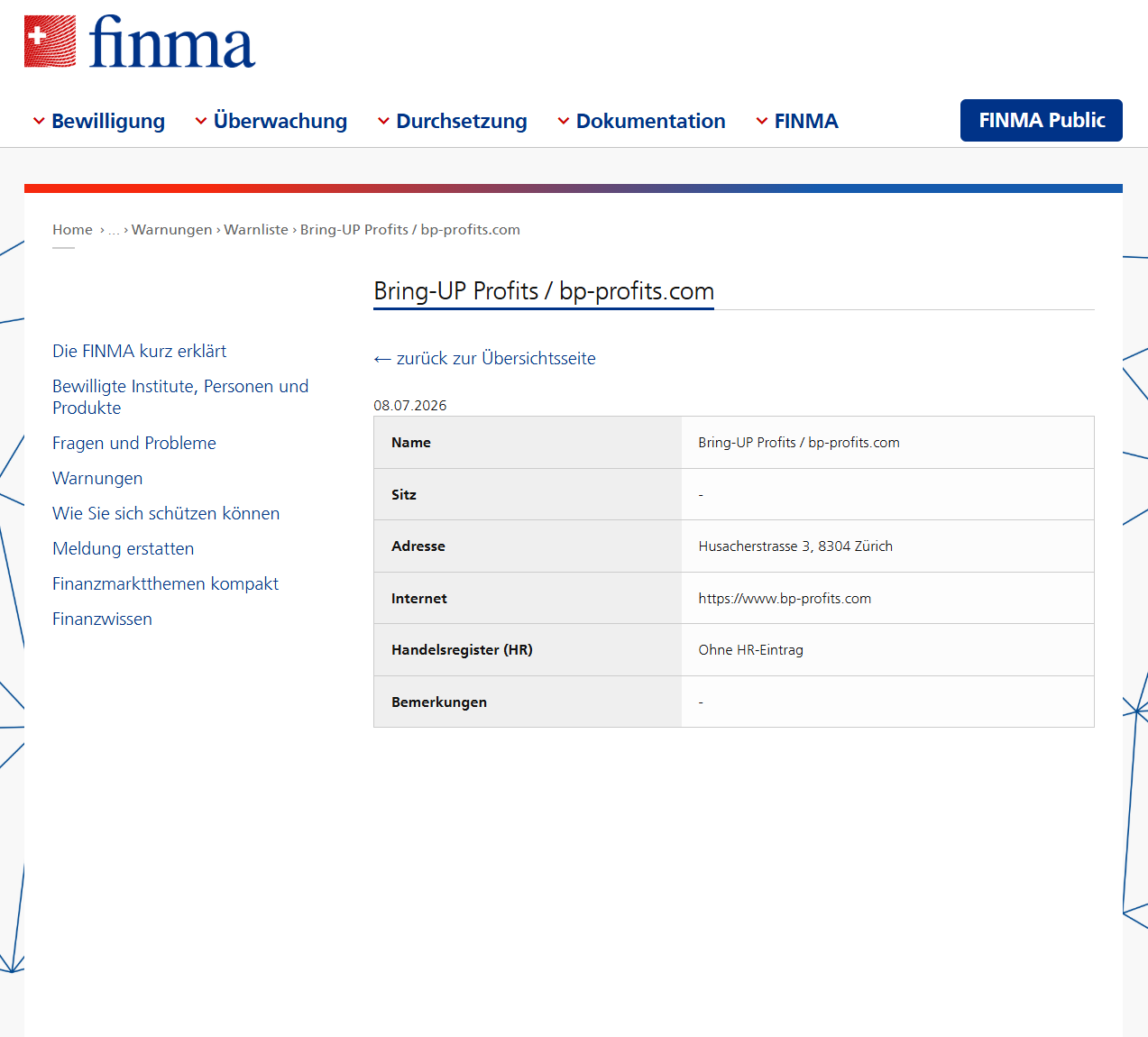The width and height of the screenshot is (1148, 1037).
Task: Open the Bewilligung menu
Action: pyautogui.click(x=108, y=121)
